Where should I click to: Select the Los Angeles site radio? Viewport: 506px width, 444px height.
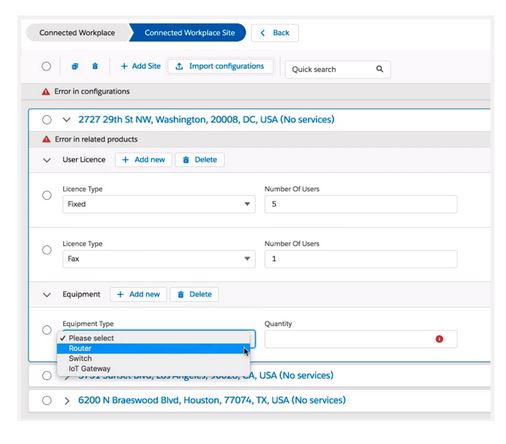point(47,376)
